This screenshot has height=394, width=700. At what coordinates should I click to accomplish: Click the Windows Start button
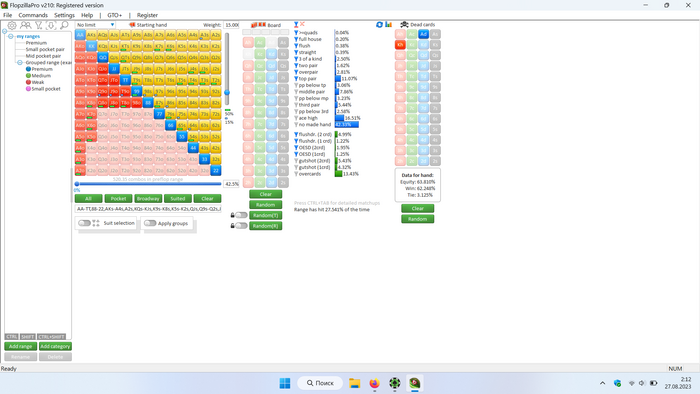pyautogui.click(x=285, y=383)
